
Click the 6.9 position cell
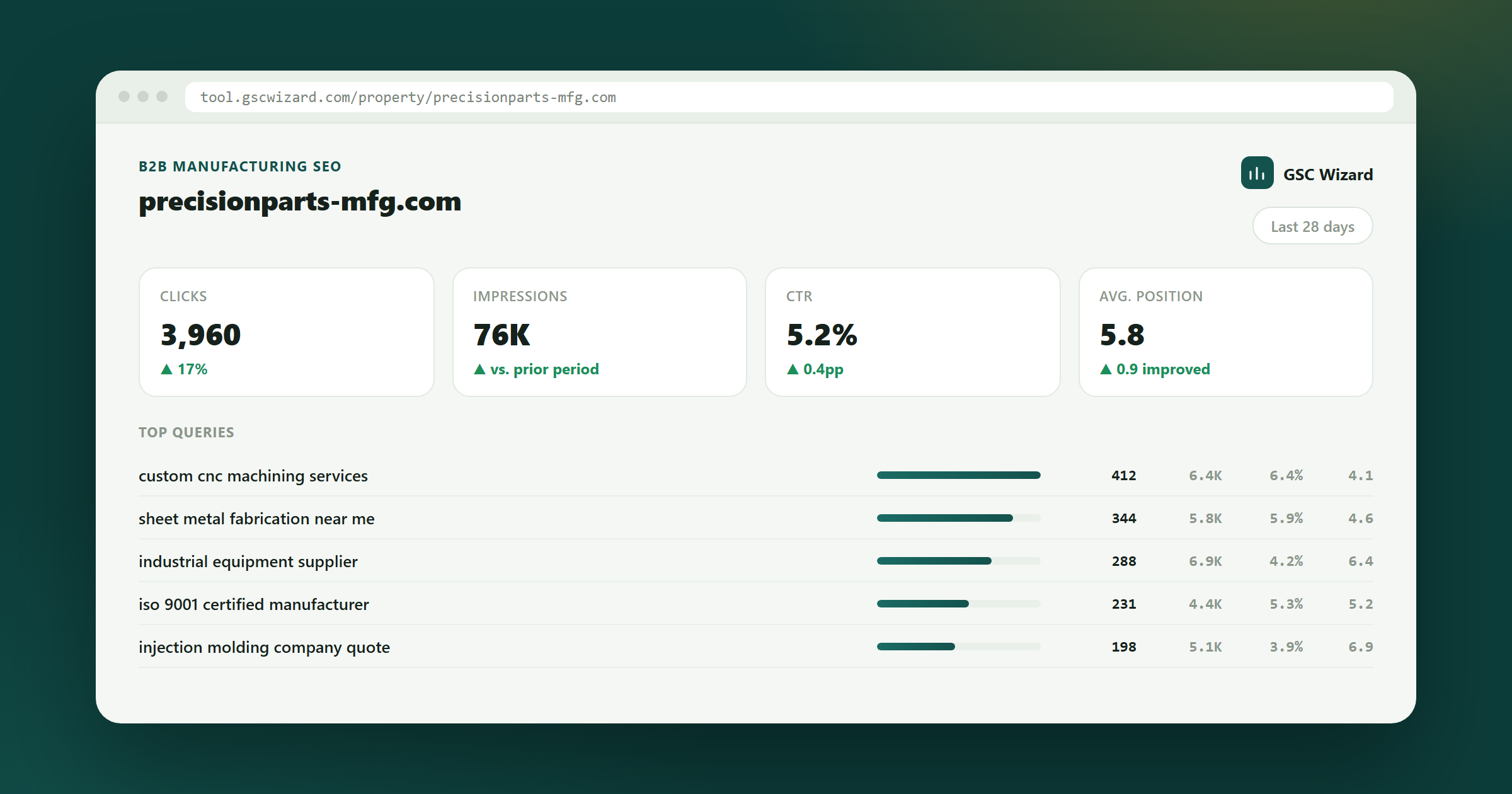pos(1361,647)
